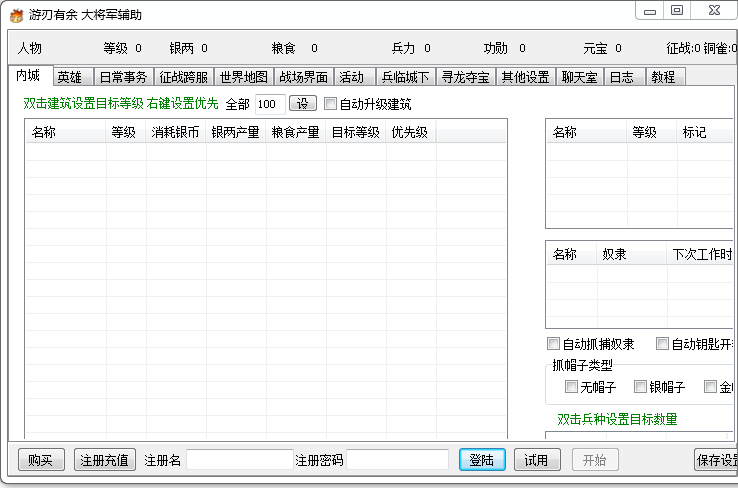This screenshot has width=738, height=488.
Task: Click the 设 button next to 100
Action: click(x=303, y=104)
